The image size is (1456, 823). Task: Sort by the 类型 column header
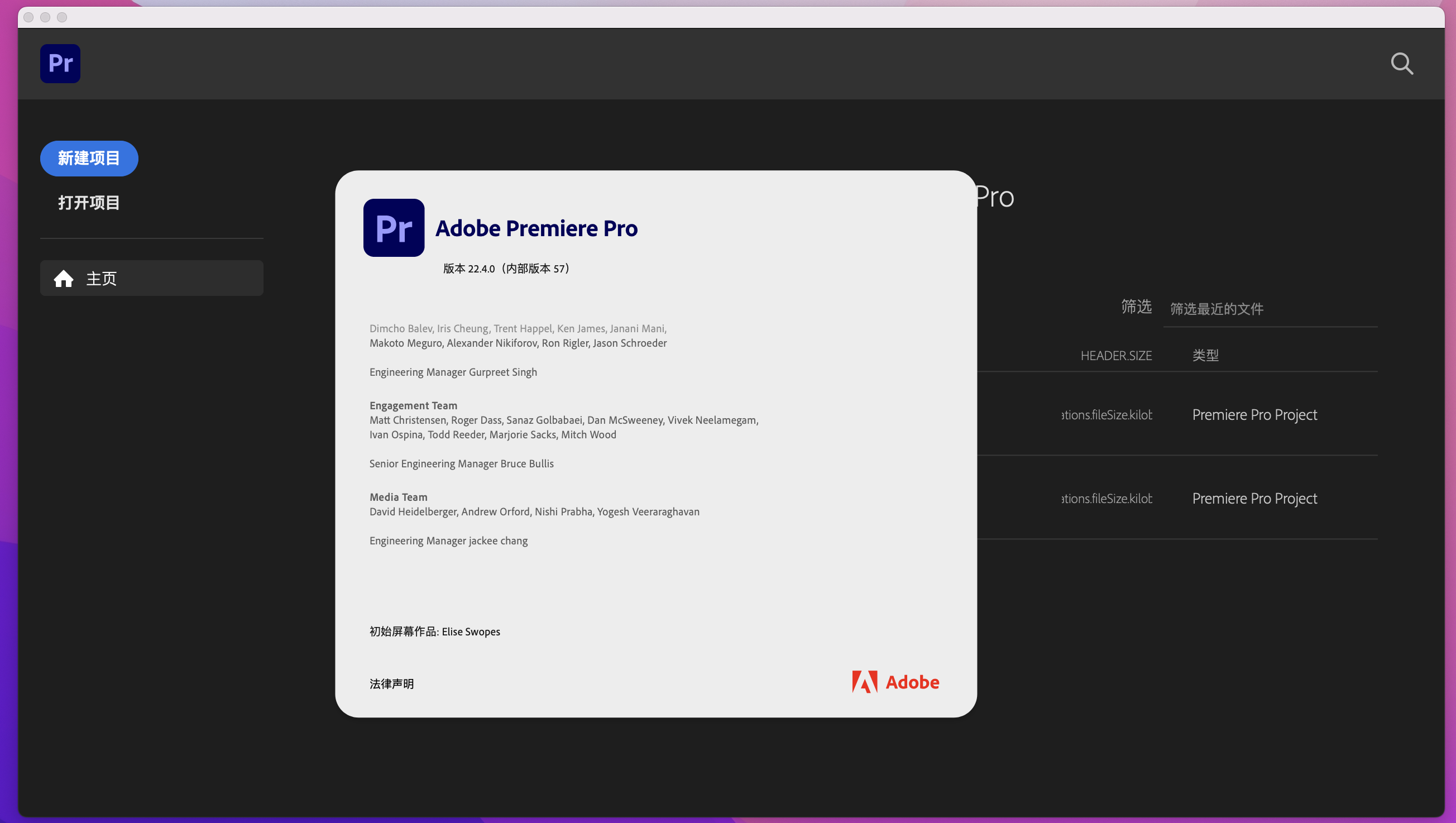coord(1205,356)
